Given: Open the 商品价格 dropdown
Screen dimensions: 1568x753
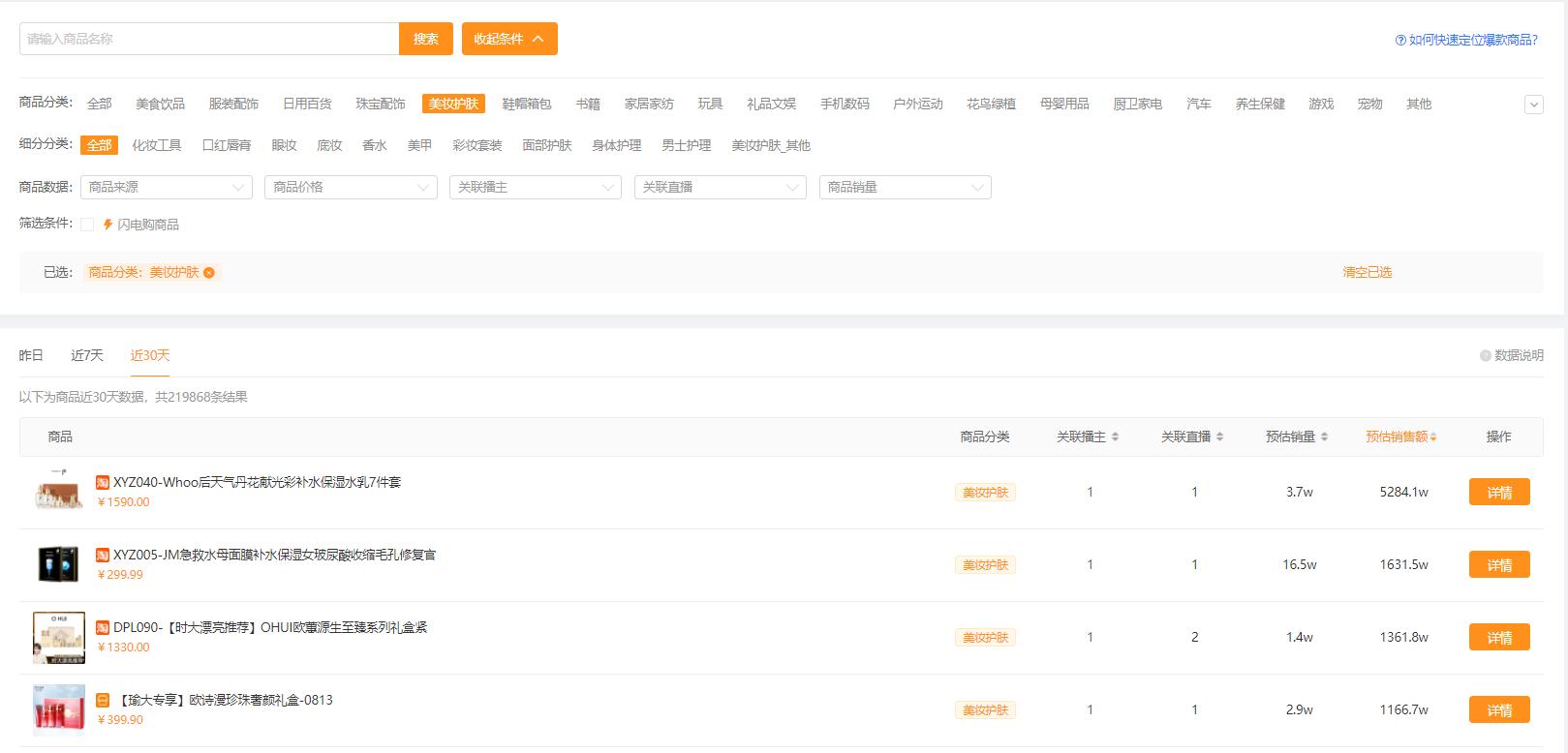Looking at the screenshot, I should (x=351, y=187).
